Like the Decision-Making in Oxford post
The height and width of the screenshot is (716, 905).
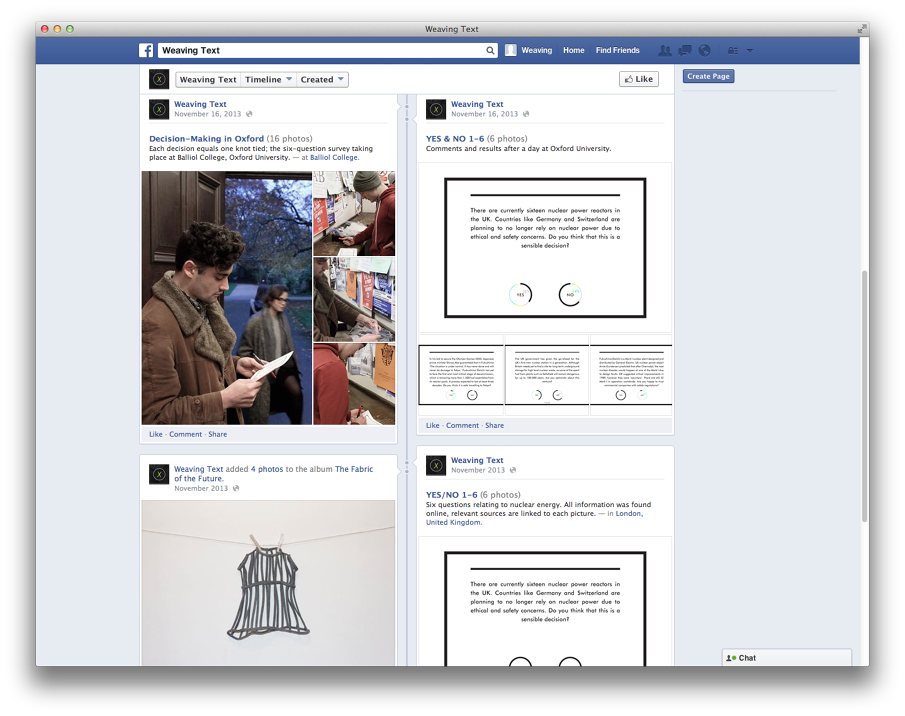(x=155, y=434)
